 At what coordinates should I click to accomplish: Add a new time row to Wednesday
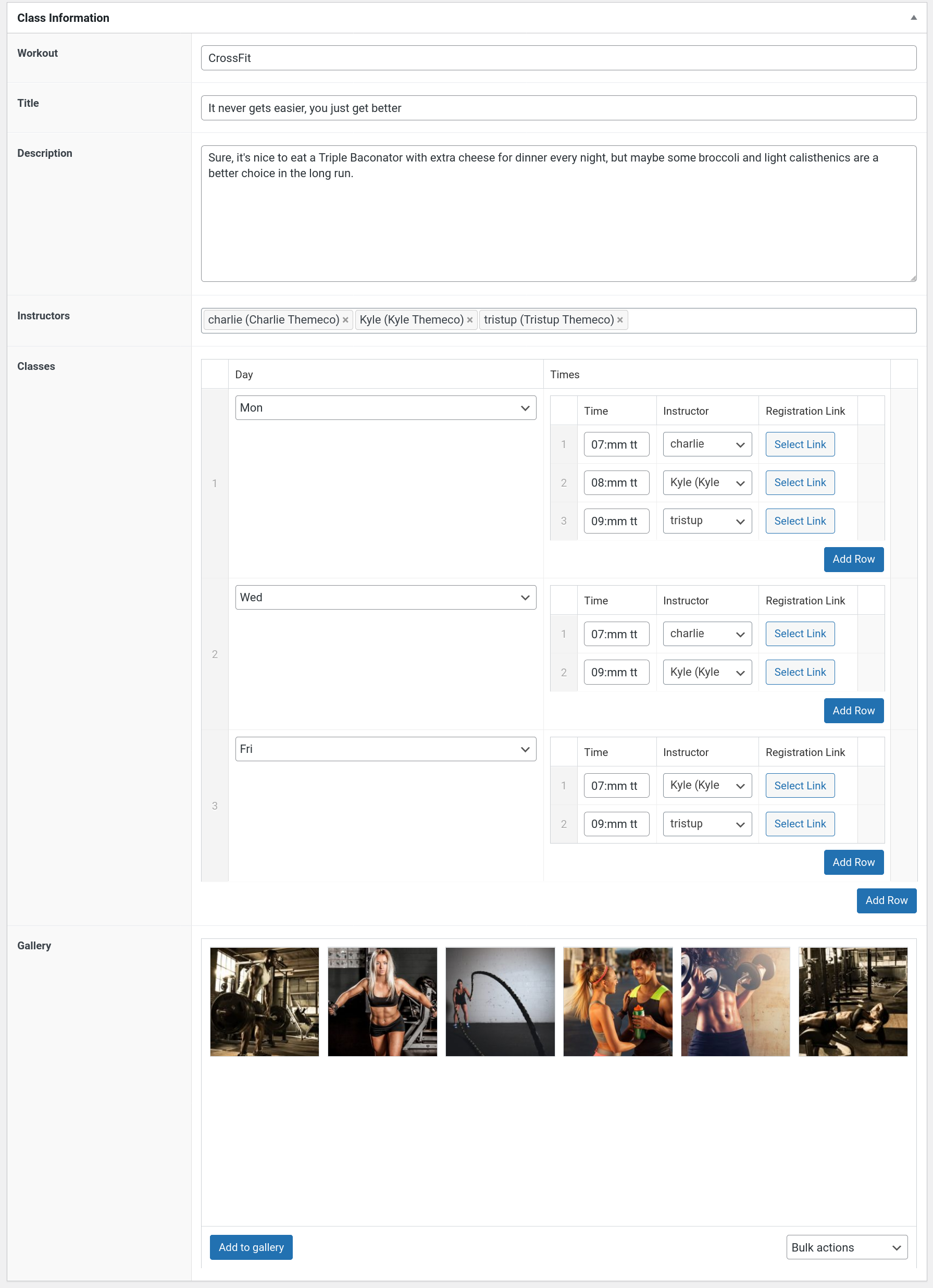click(x=853, y=711)
